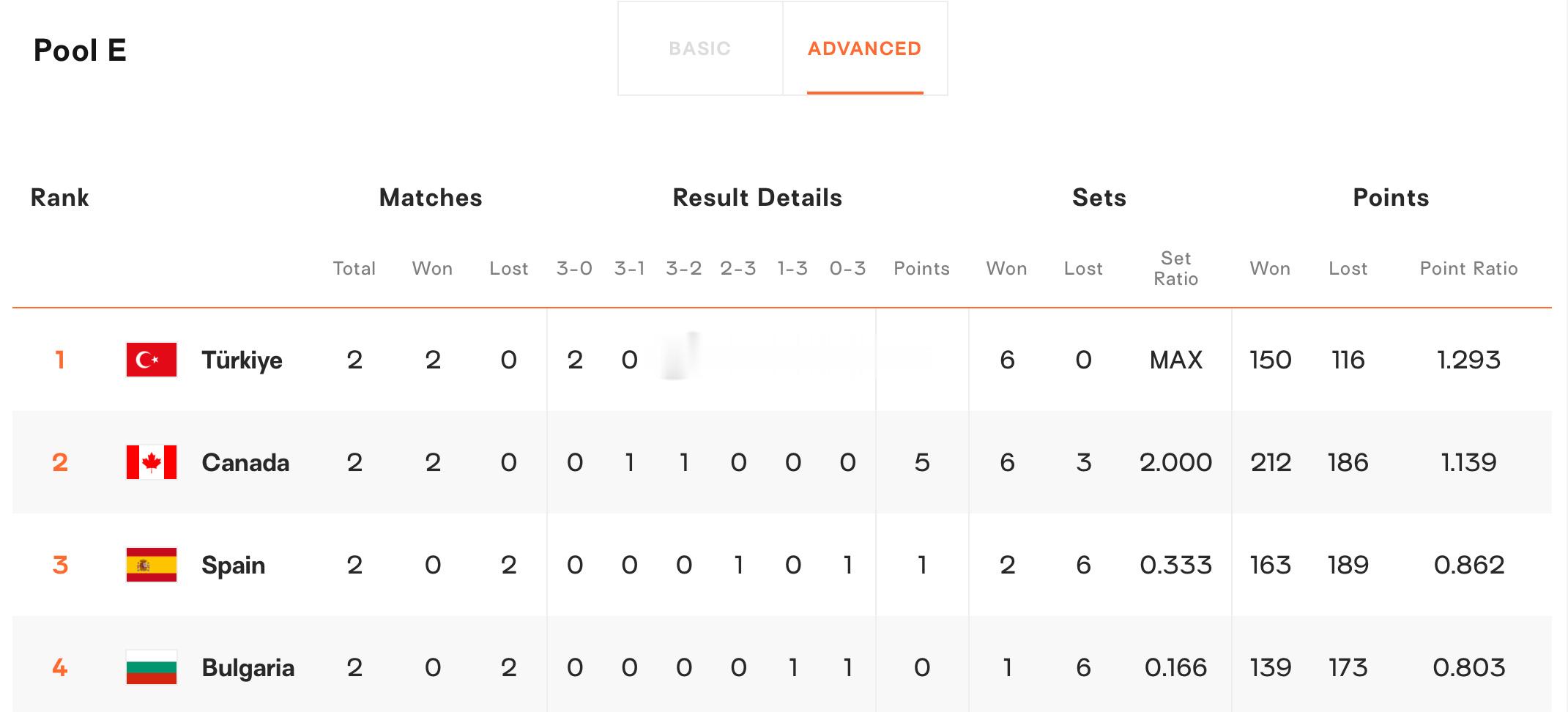Click the Spain flag icon
Screen dimensions: 1568x712
coord(152,565)
